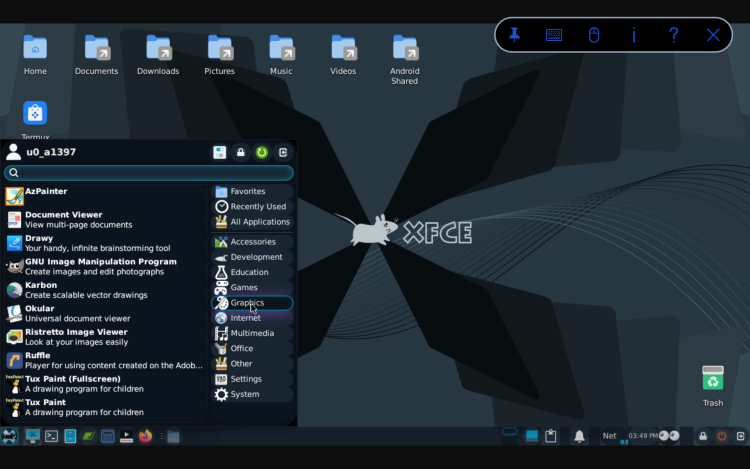This screenshot has height=469, width=750.
Task: Start Tux Paint (Fullscreen)
Action: tap(105, 383)
